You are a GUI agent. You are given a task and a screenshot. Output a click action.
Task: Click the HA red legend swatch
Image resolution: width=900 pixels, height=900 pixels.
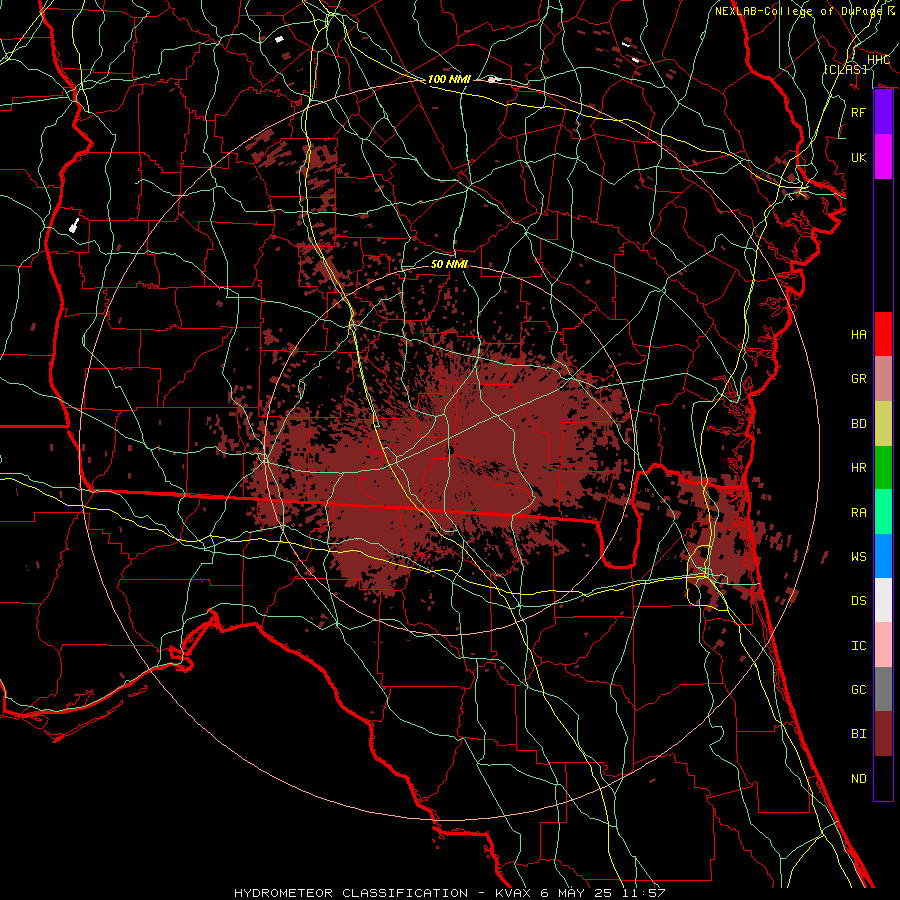pyautogui.click(x=883, y=334)
